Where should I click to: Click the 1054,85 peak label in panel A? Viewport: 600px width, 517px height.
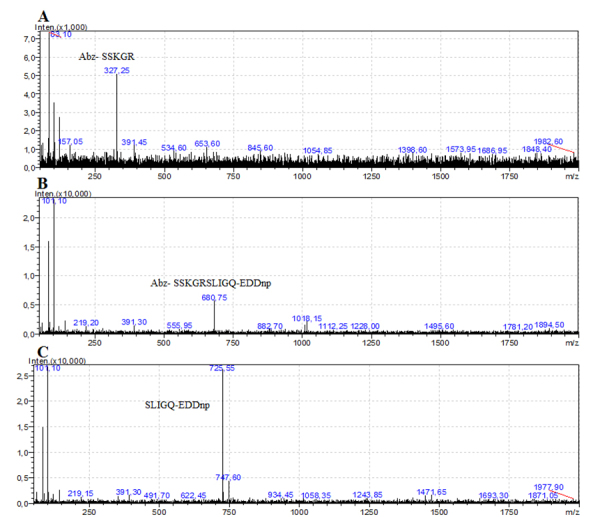click(318, 150)
